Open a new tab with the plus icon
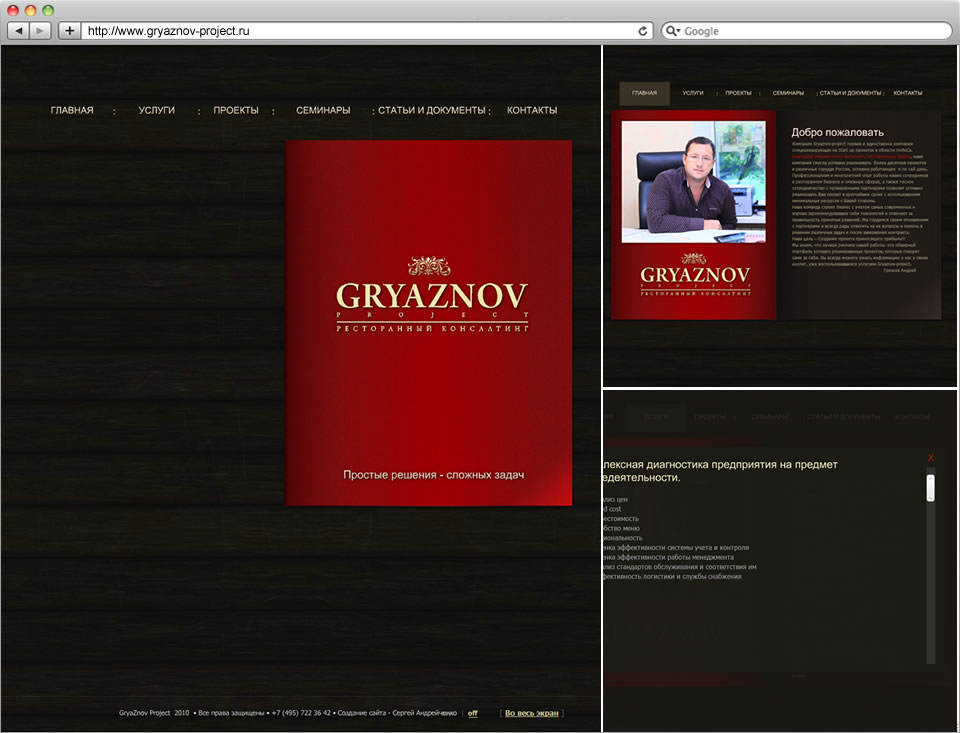 pos(68,30)
